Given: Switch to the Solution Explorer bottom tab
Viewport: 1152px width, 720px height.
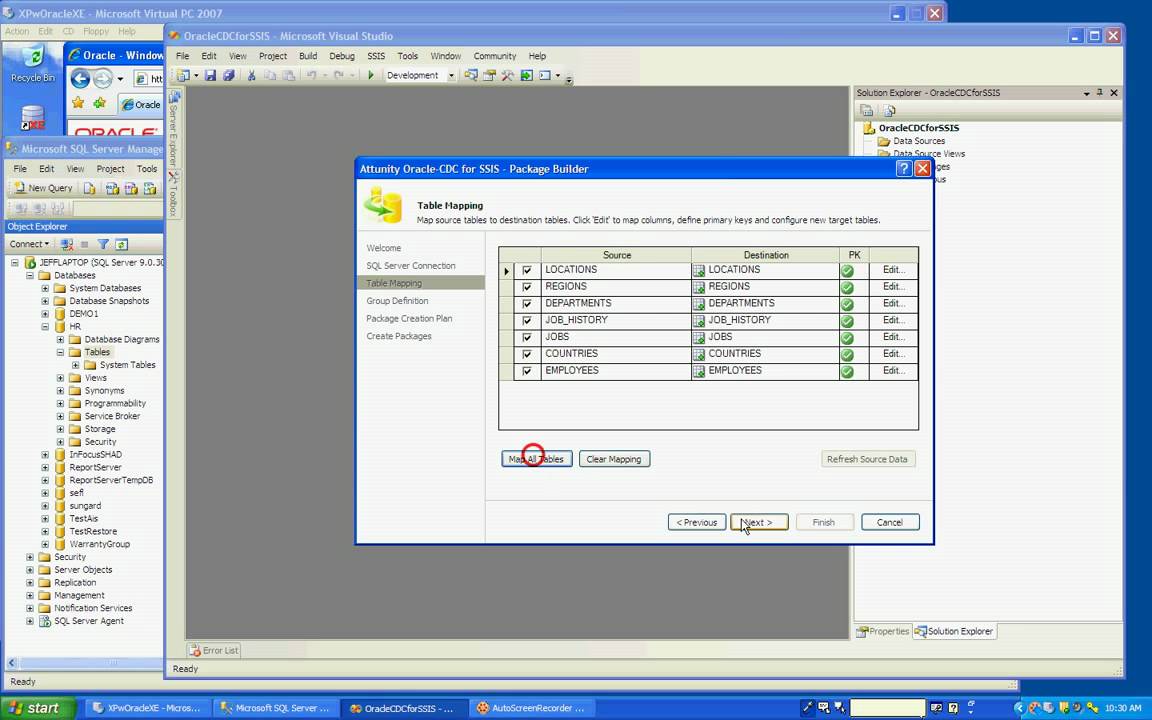Looking at the screenshot, I should [x=954, y=631].
